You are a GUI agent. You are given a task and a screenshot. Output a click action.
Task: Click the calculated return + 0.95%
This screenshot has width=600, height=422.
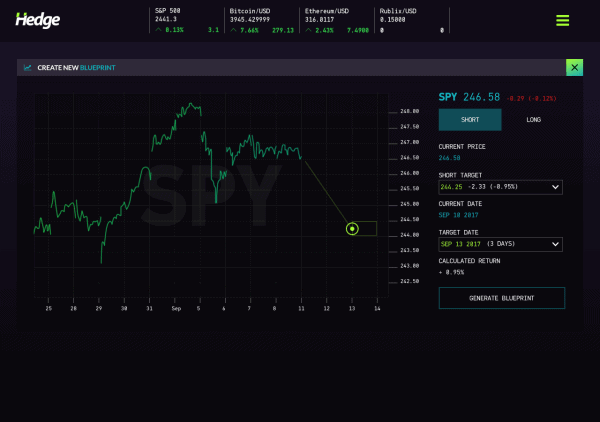click(x=451, y=272)
